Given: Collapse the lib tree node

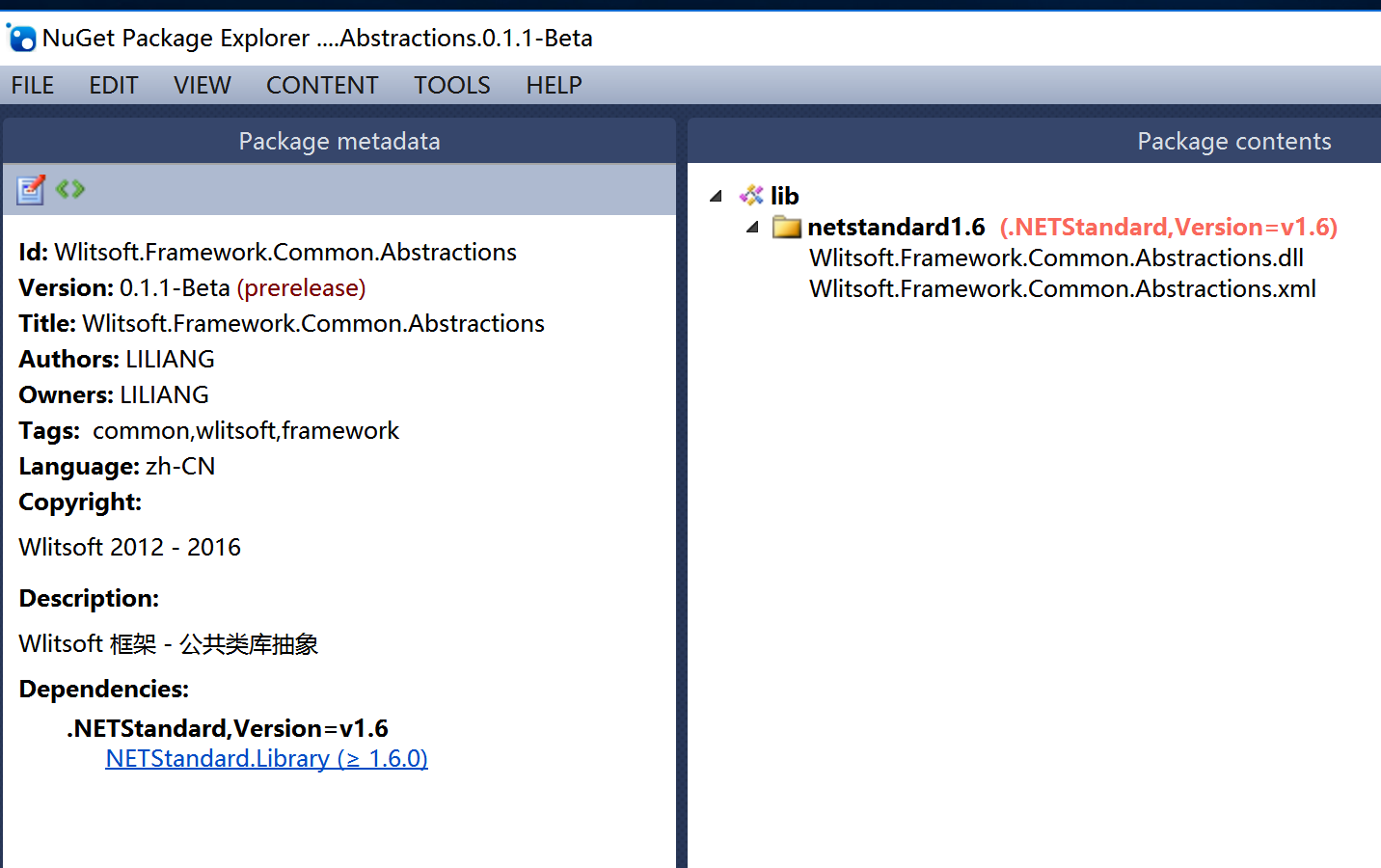Looking at the screenshot, I should (x=716, y=196).
